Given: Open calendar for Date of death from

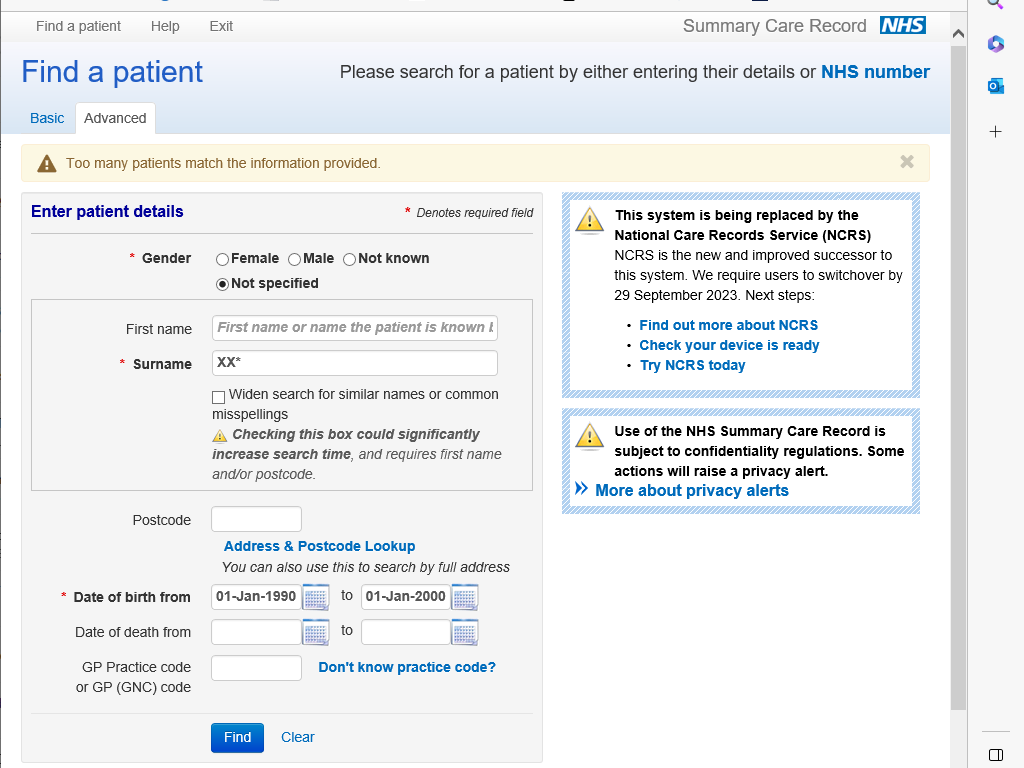Looking at the screenshot, I should tap(316, 632).
